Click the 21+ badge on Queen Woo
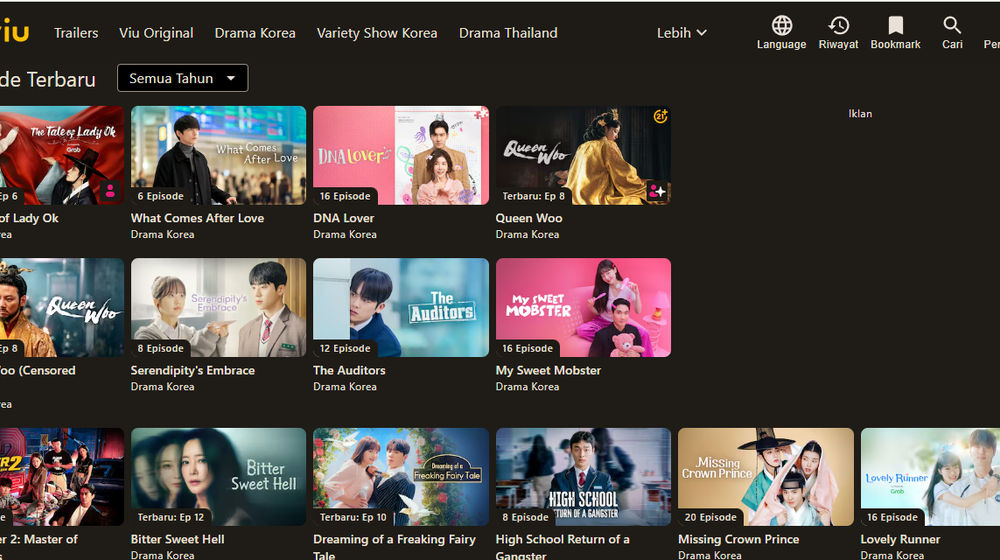The height and width of the screenshot is (560, 1000). (x=660, y=116)
